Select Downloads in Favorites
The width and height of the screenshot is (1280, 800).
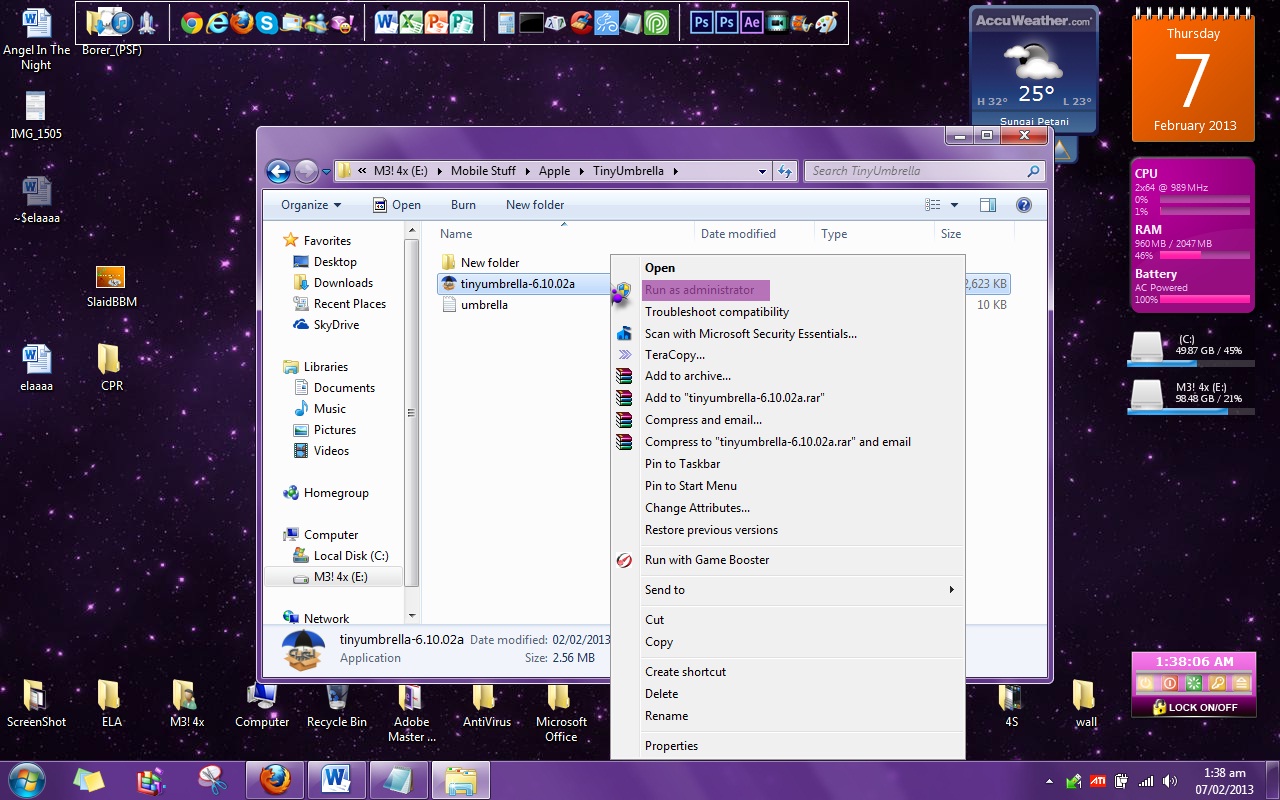333,283
